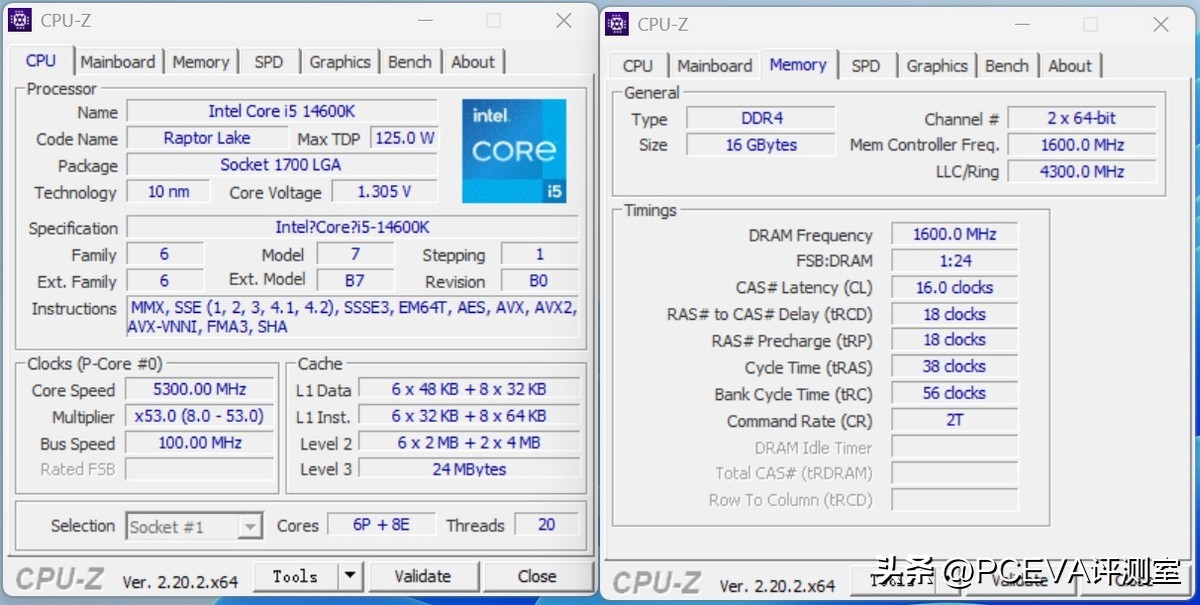
Task: Switch to SPD tab in left window
Action: click(x=268, y=62)
